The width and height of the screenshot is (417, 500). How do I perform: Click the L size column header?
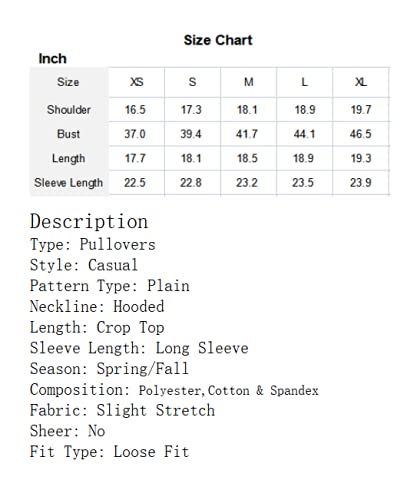(304, 82)
